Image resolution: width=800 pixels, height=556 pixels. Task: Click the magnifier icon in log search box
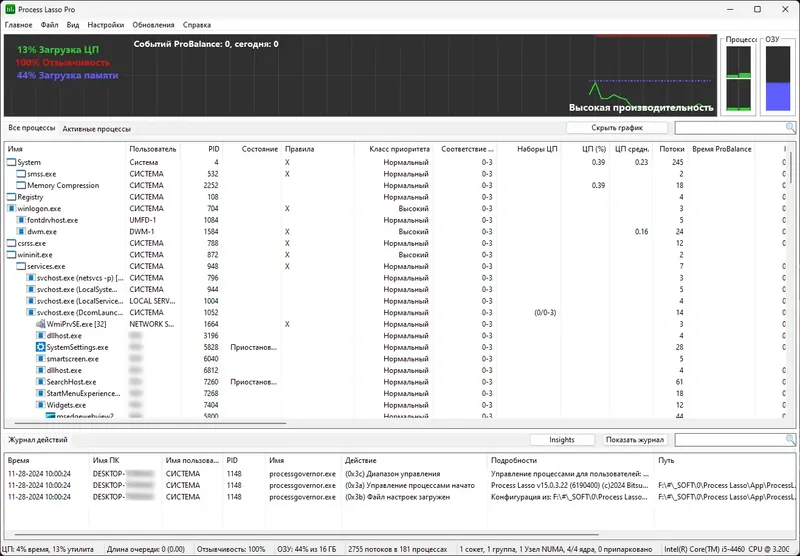[790, 439]
